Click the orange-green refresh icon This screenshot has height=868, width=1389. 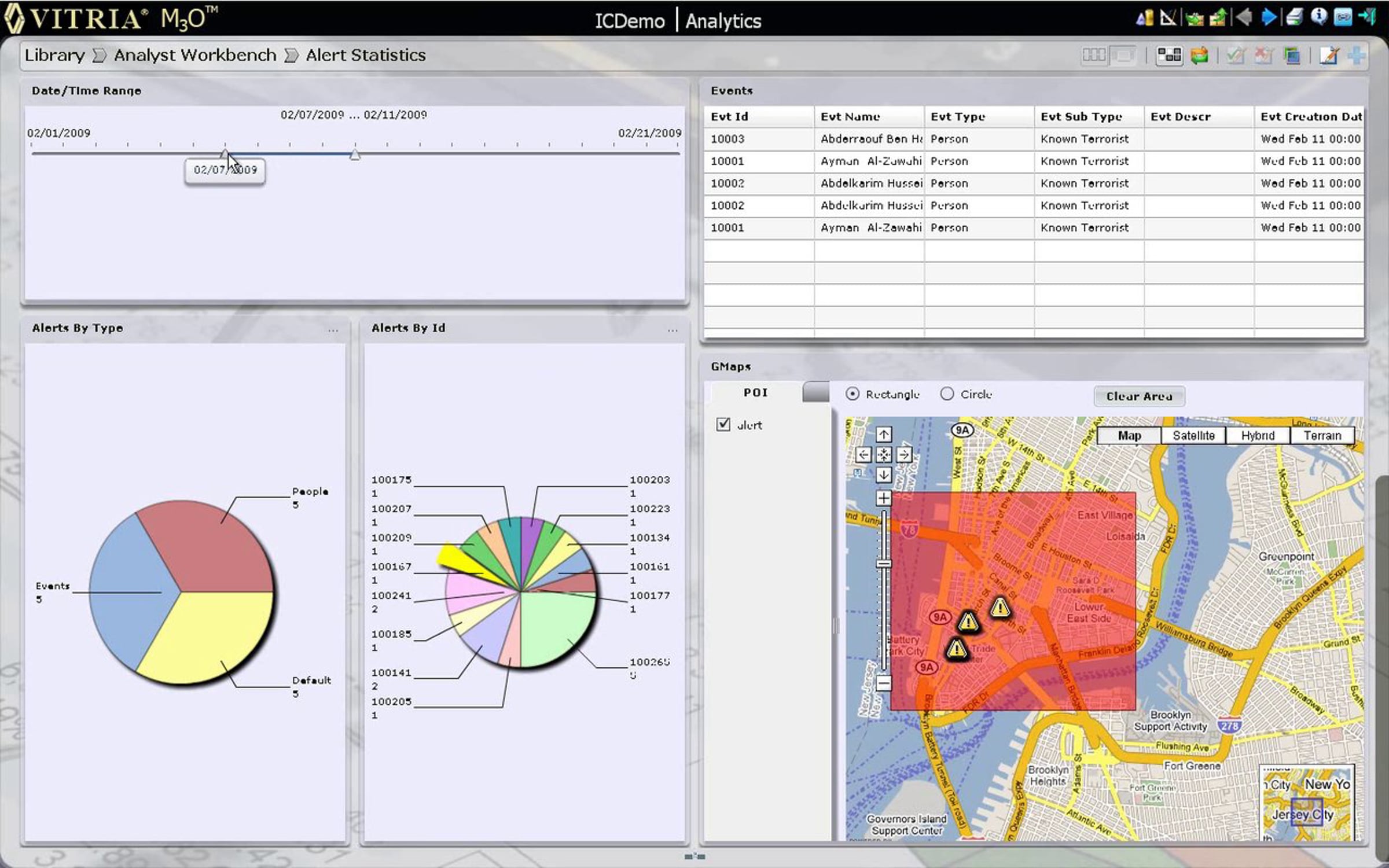[x=1200, y=56]
